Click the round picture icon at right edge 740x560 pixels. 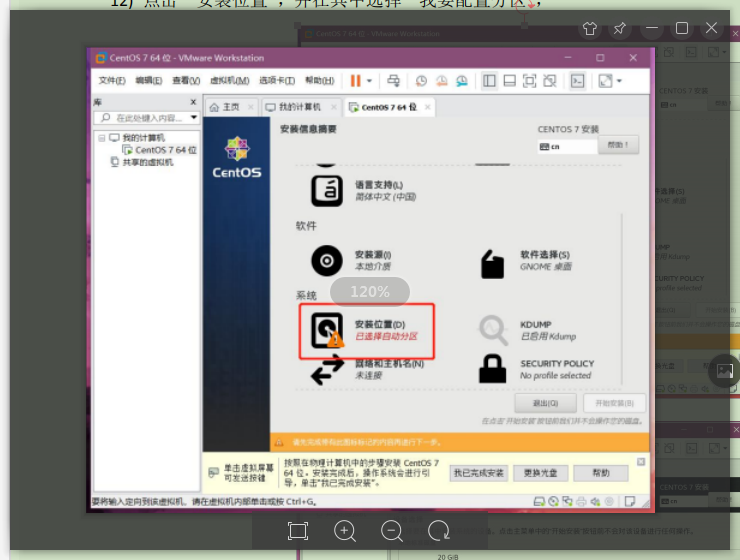(725, 370)
